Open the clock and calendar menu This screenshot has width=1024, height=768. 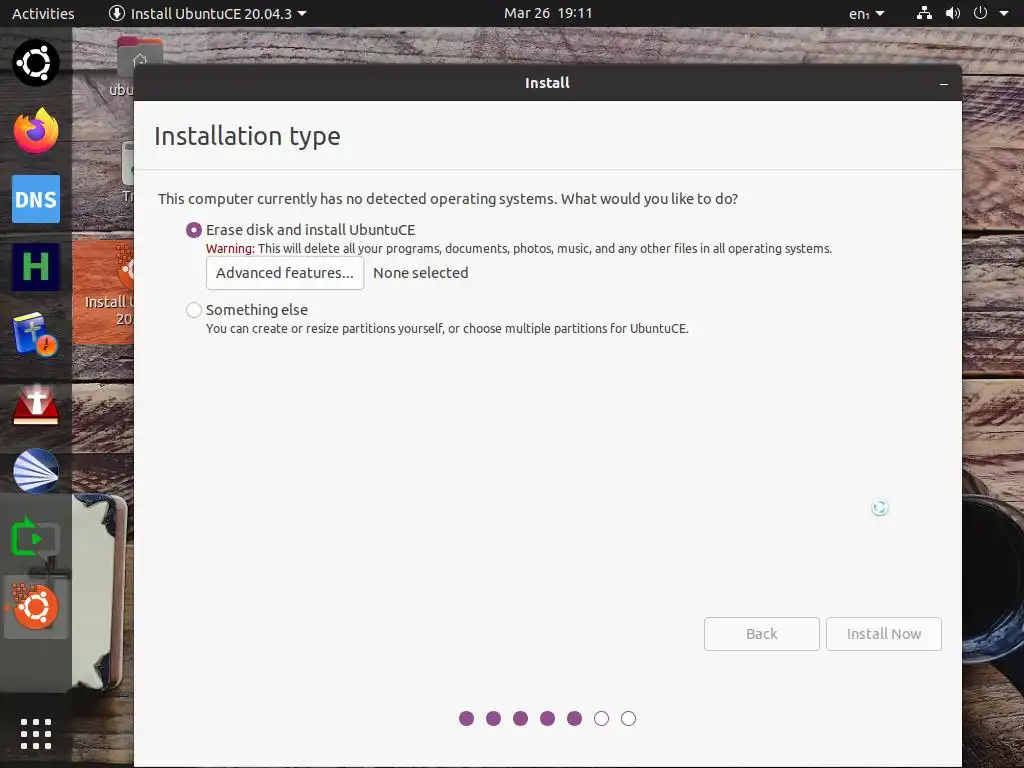[548, 13]
